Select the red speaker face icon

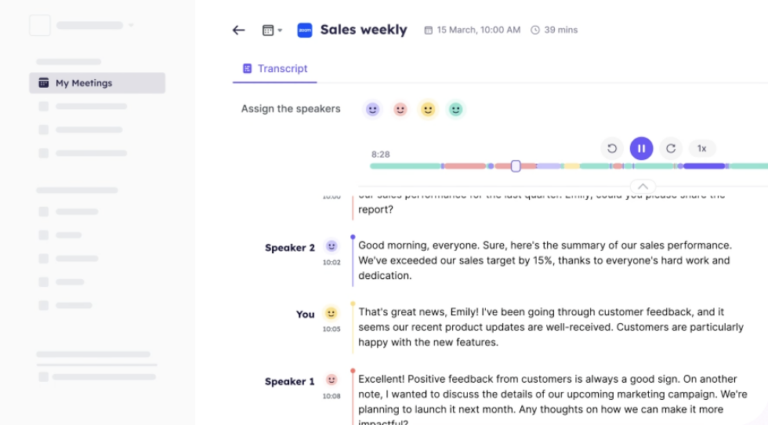[x=400, y=109]
